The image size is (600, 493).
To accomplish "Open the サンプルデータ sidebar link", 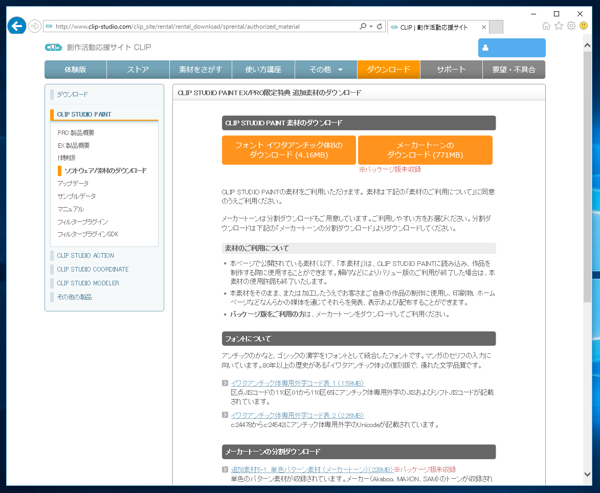I will point(77,196).
